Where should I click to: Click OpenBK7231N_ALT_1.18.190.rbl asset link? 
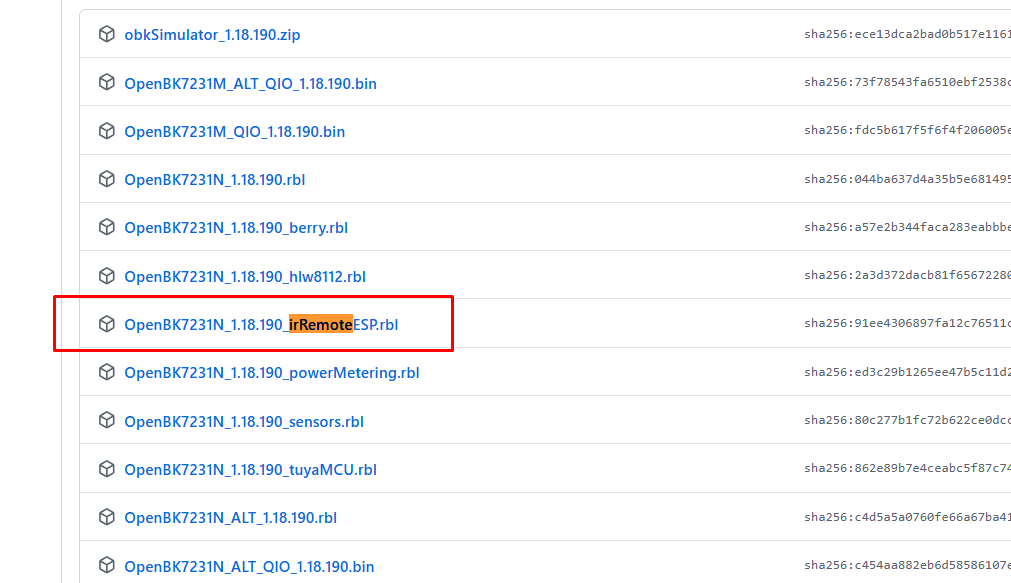point(230,518)
